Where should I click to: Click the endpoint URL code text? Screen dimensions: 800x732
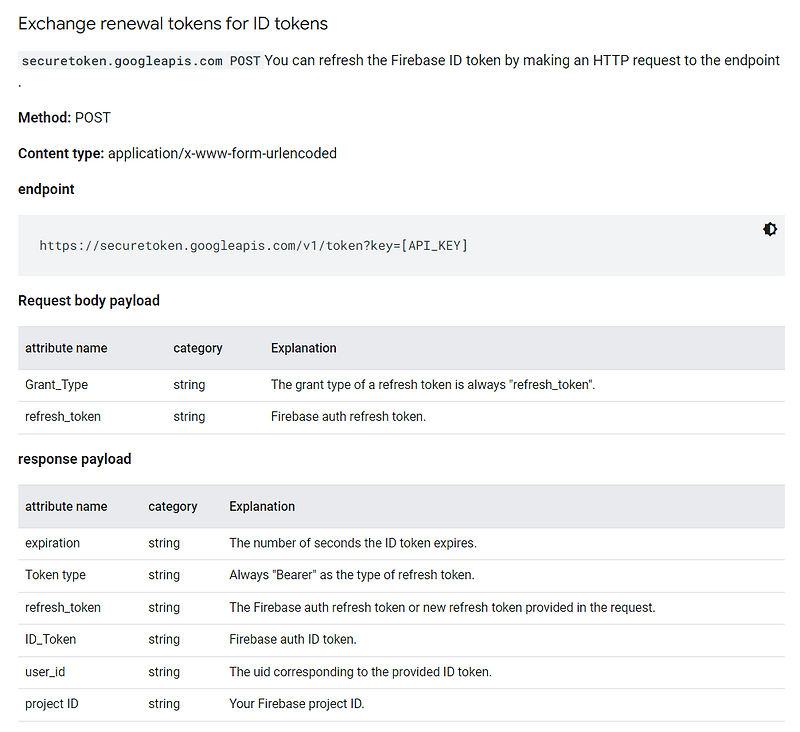(253, 245)
